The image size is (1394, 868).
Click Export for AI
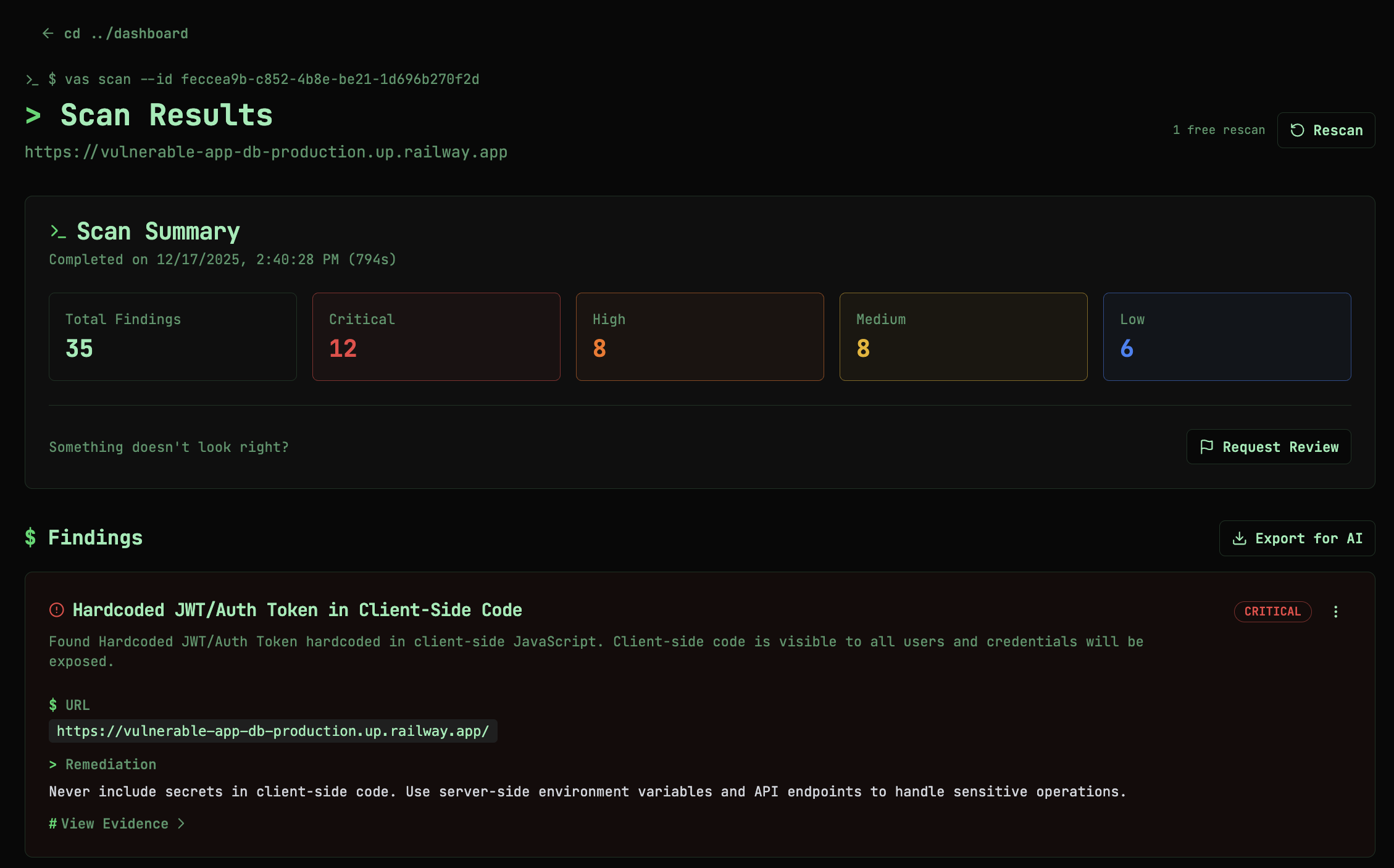[x=1296, y=538]
